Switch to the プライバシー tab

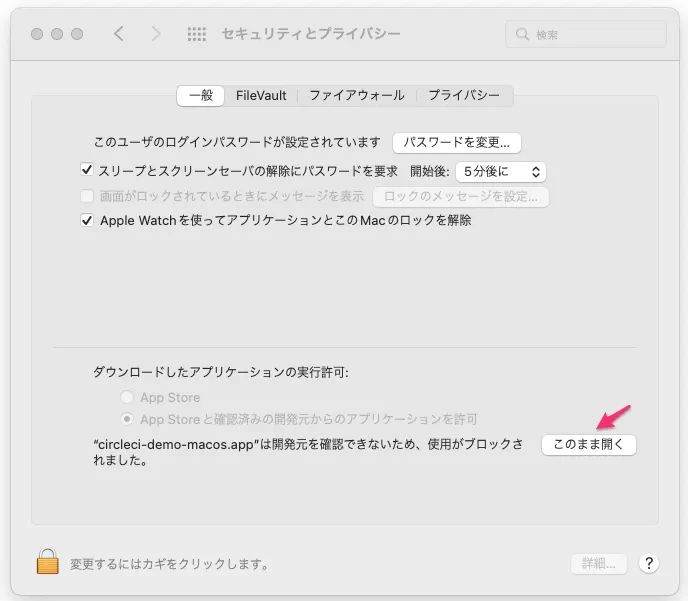click(x=464, y=95)
